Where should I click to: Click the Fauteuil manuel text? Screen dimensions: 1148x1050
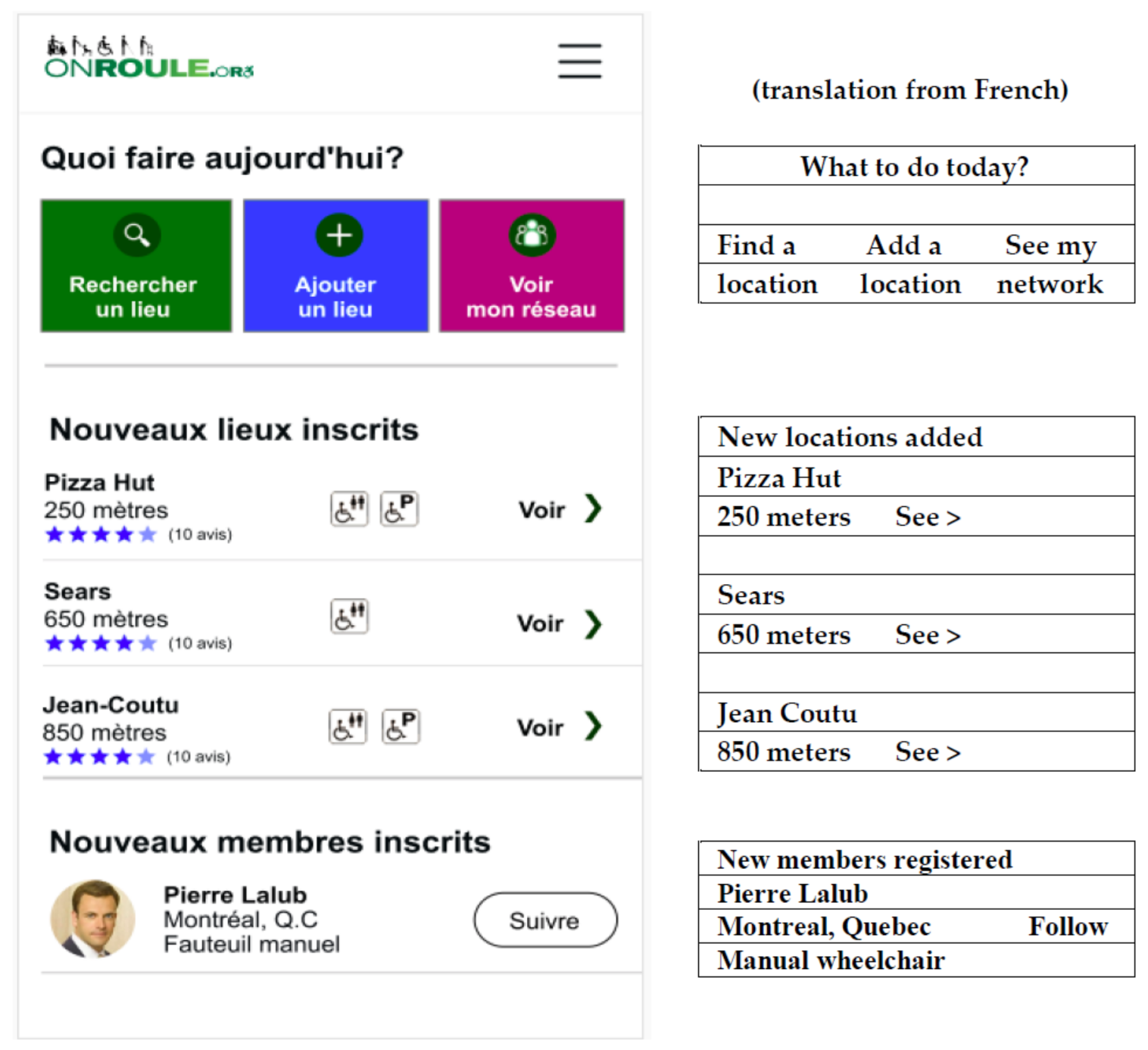(251, 945)
